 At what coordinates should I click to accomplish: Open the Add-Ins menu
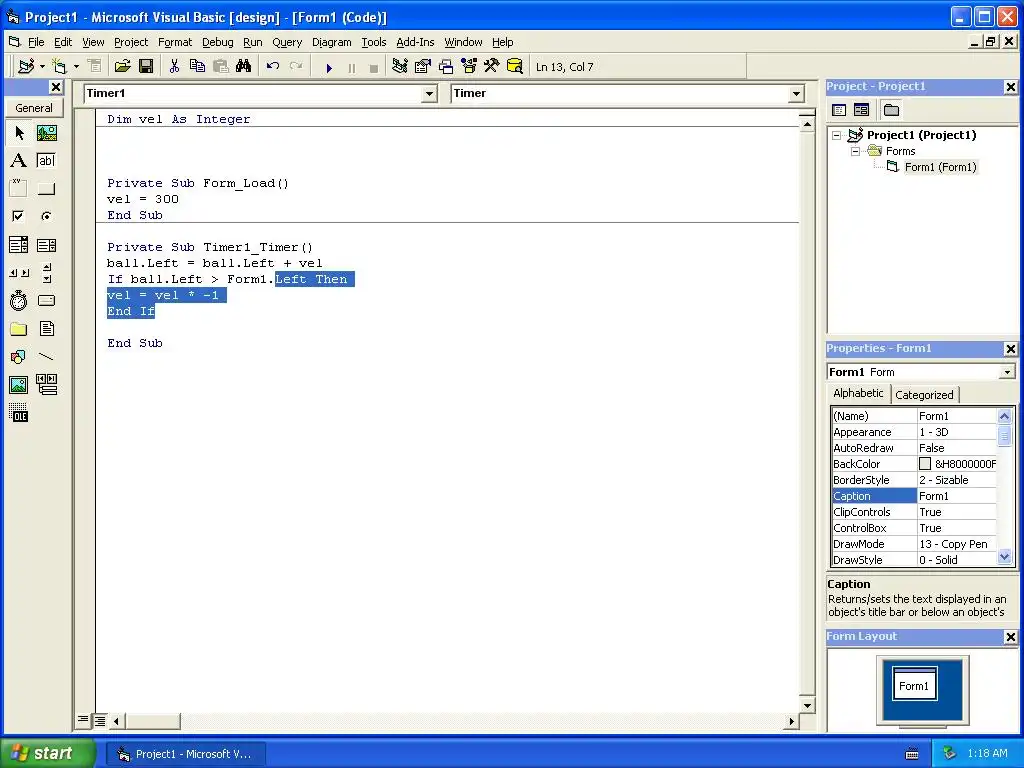click(415, 42)
